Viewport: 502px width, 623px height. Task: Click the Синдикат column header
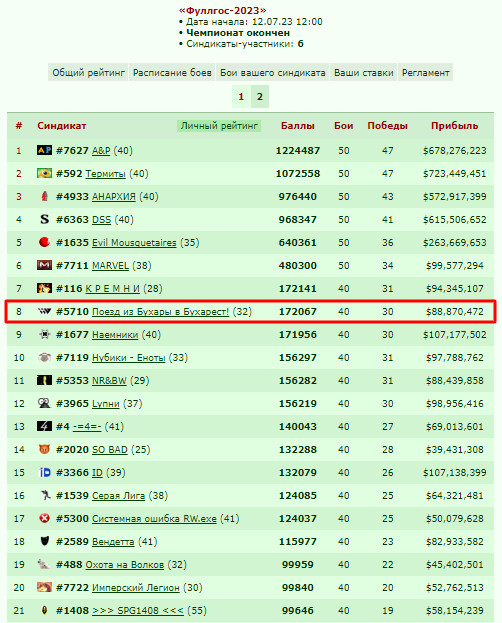[x=62, y=126]
